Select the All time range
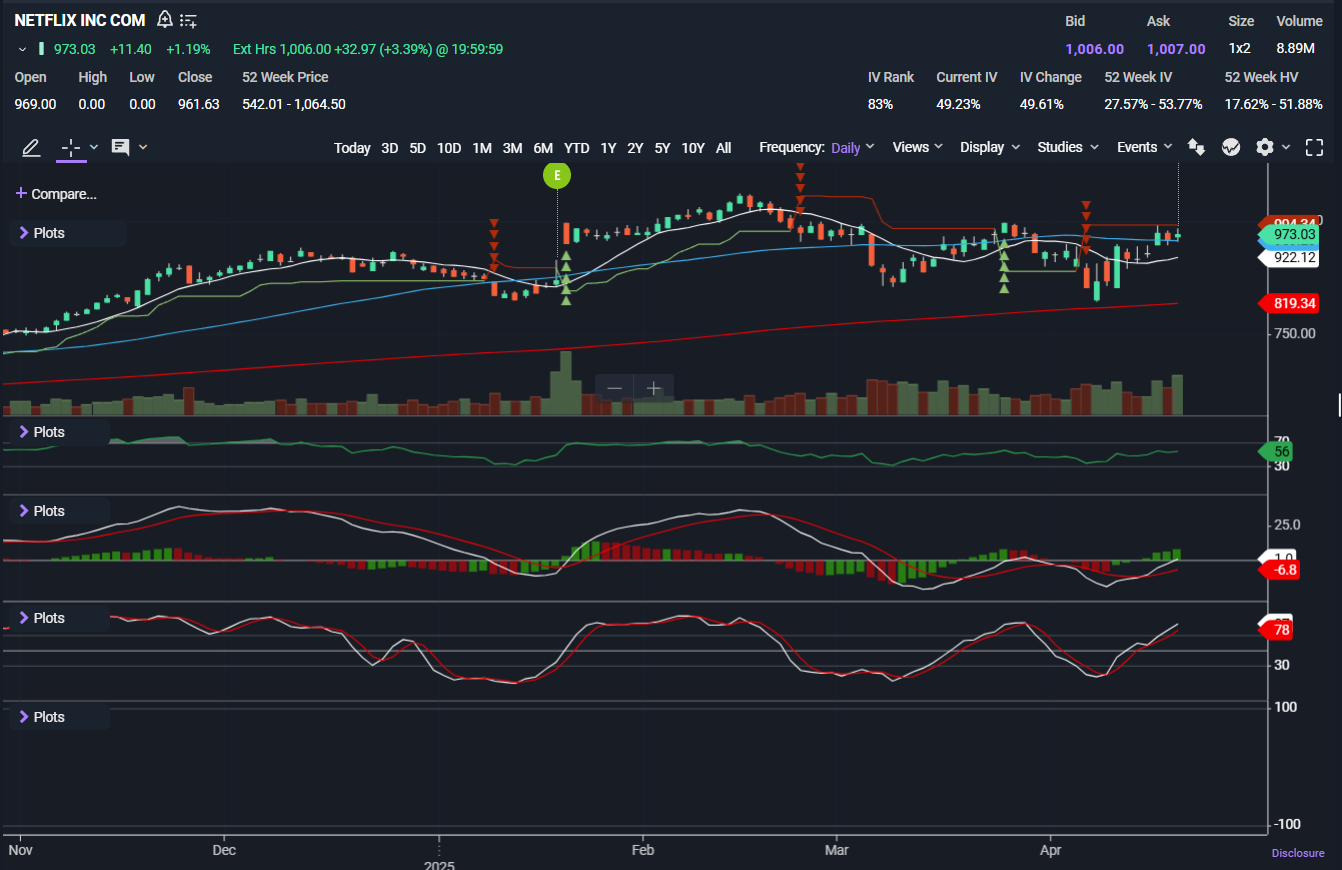This screenshot has width=1342, height=870. pos(724,148)
